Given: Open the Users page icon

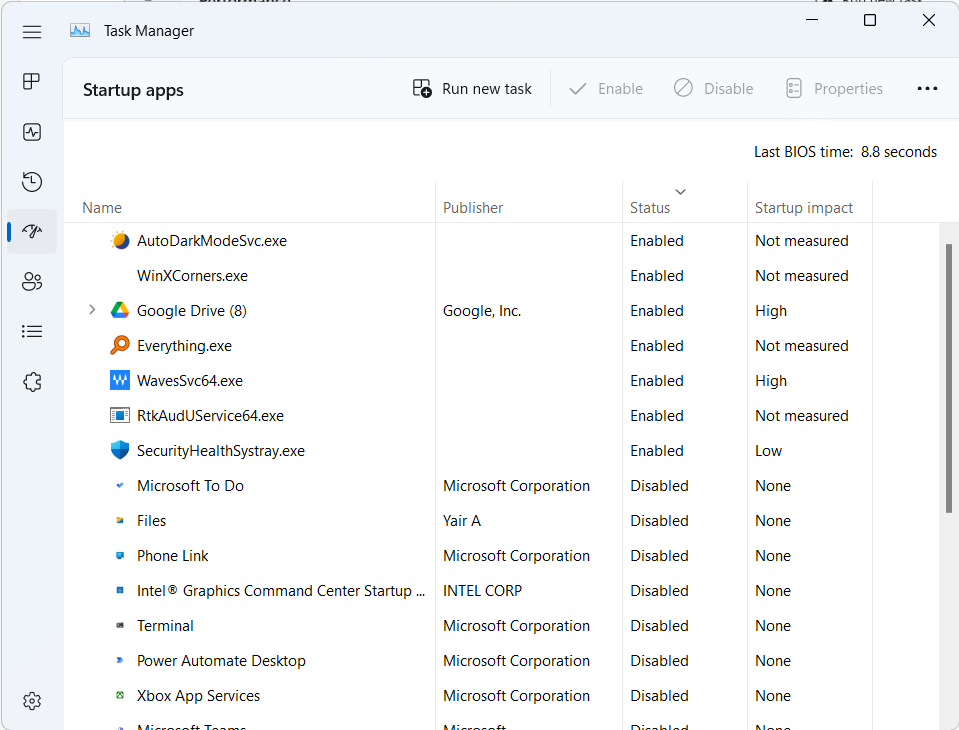Looking at the screenshot, I should tap(32, 281).
